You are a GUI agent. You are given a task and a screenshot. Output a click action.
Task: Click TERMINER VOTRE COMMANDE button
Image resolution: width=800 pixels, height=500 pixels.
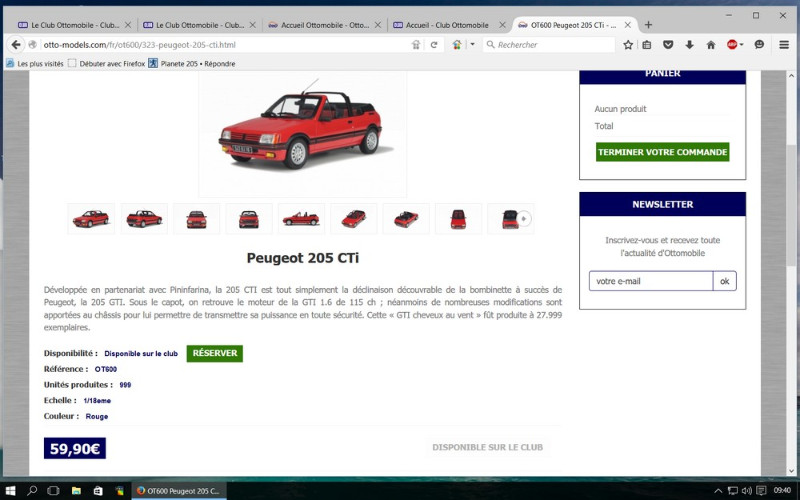click(662, 152)
